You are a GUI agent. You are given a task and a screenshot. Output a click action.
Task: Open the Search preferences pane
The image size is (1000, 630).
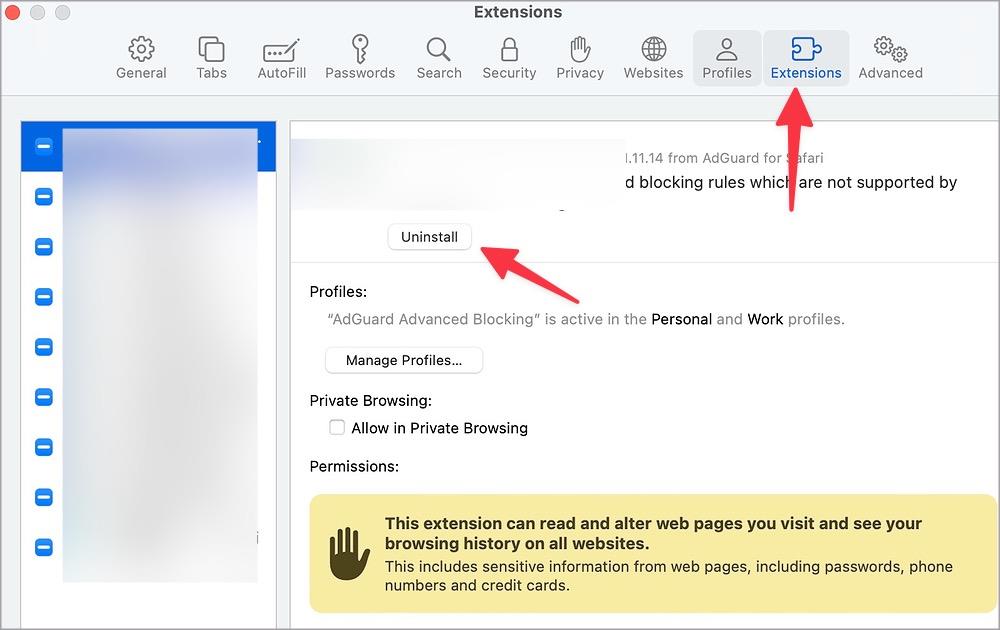click(439, 58)
